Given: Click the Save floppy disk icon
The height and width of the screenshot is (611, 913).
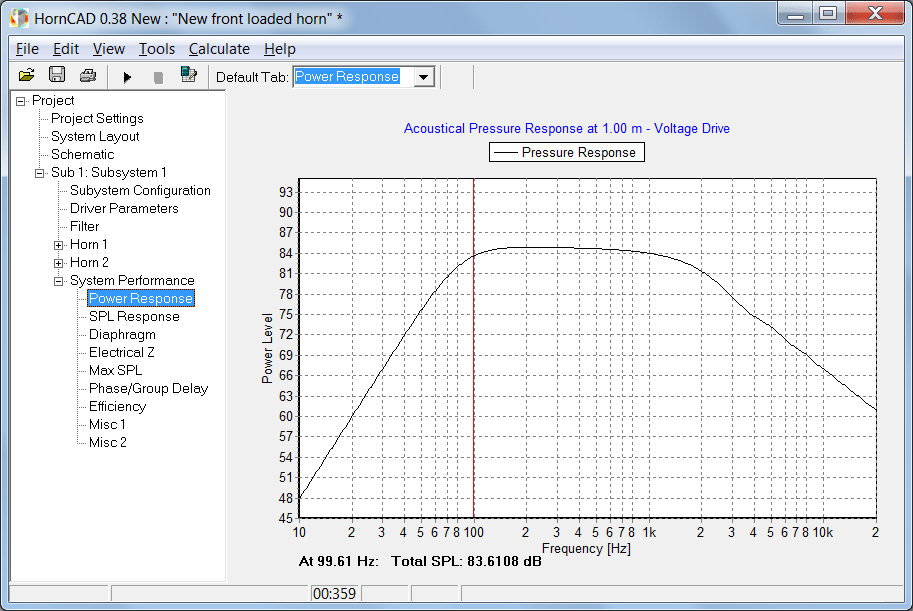Looking at the screenshot, I should (57, 75).
